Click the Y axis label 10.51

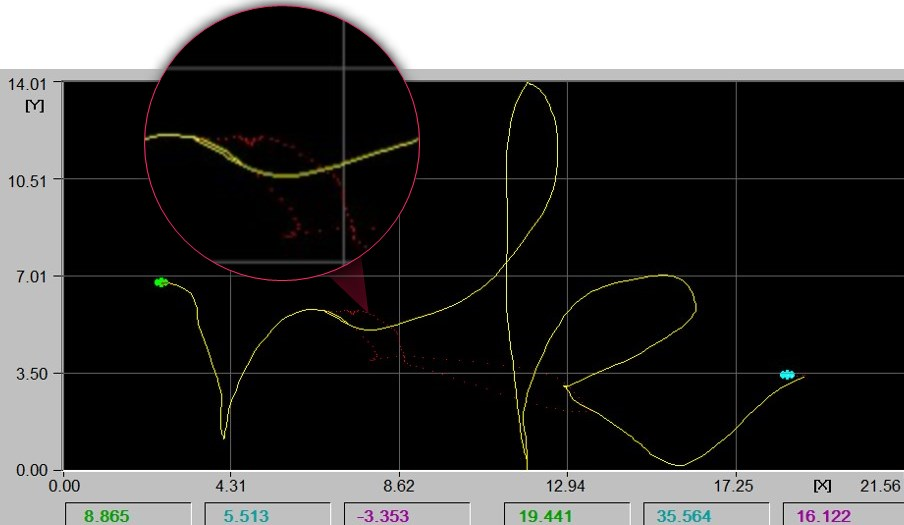click(x=27, y=181)
